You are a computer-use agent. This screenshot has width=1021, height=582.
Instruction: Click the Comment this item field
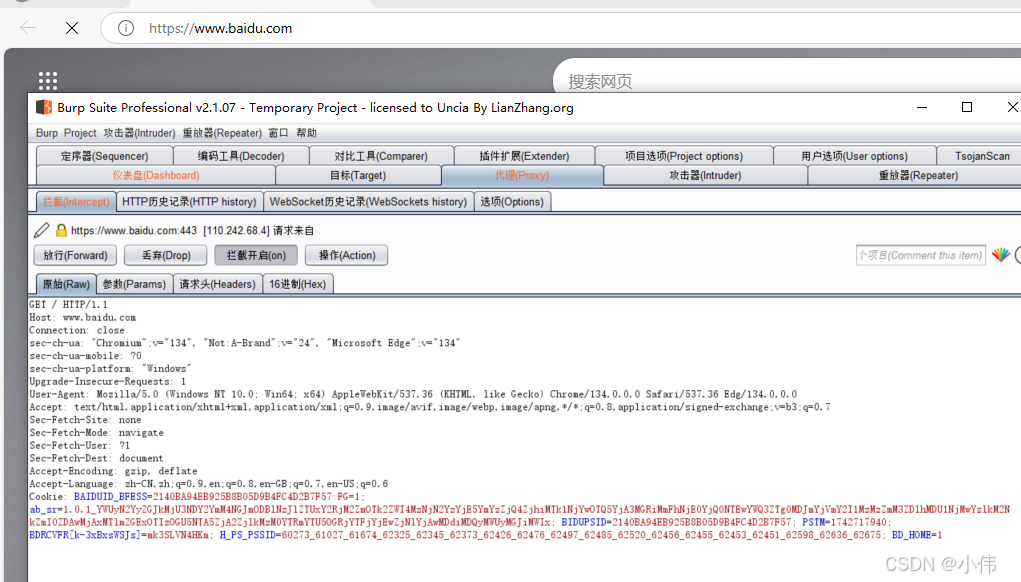(x=920, y=255)
